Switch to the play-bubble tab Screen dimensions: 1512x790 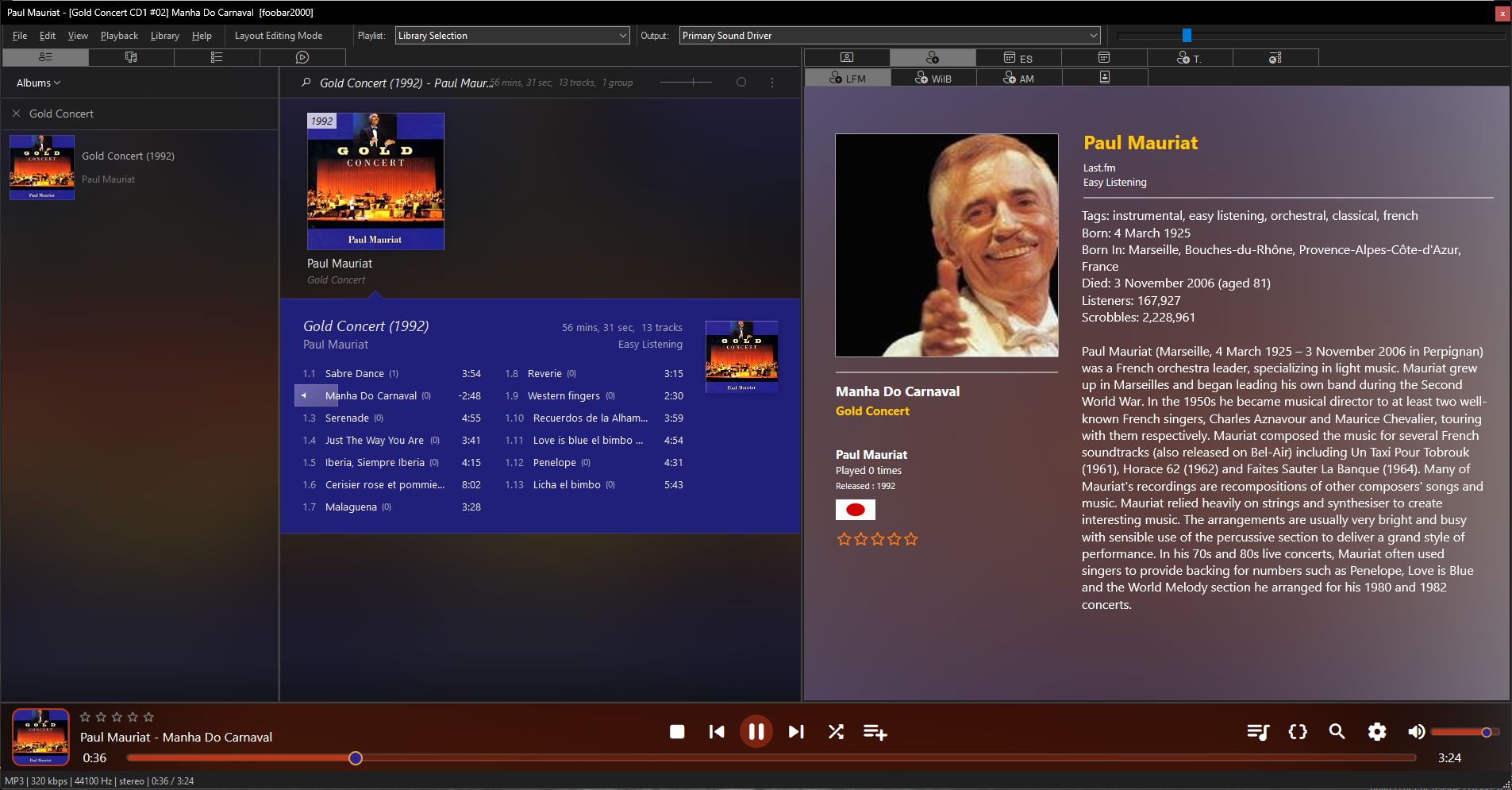(302, 57)
